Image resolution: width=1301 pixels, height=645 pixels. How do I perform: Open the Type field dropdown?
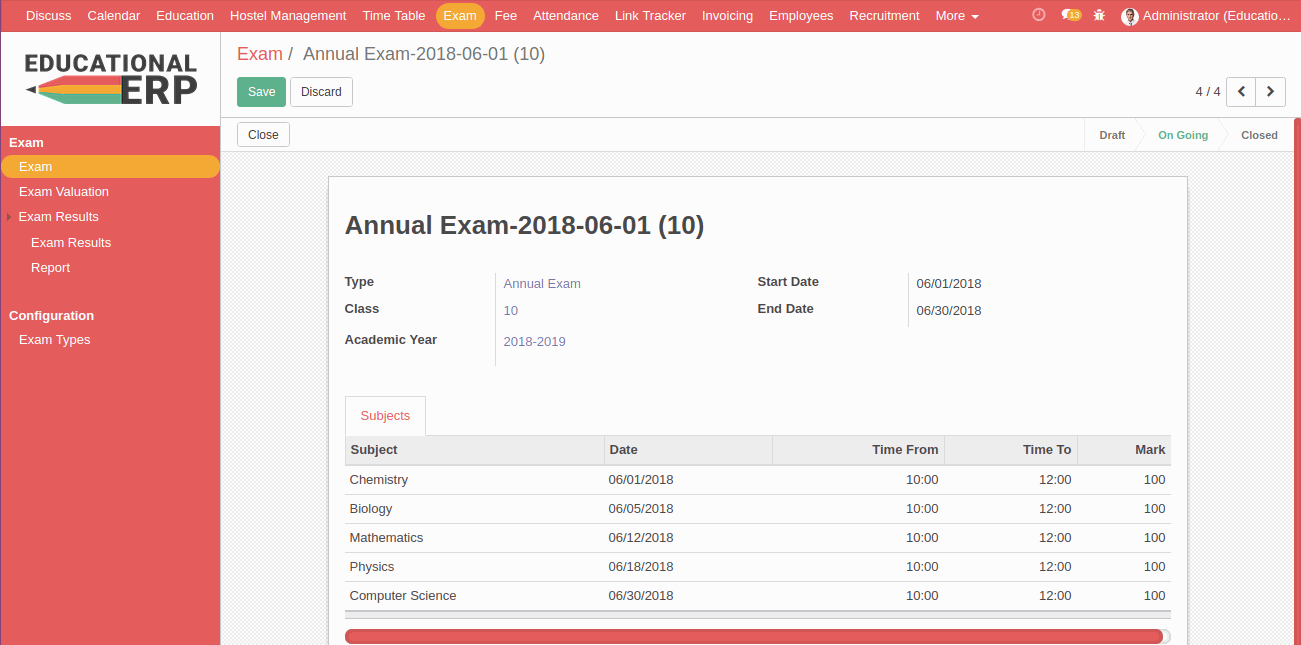pos(620,284)
